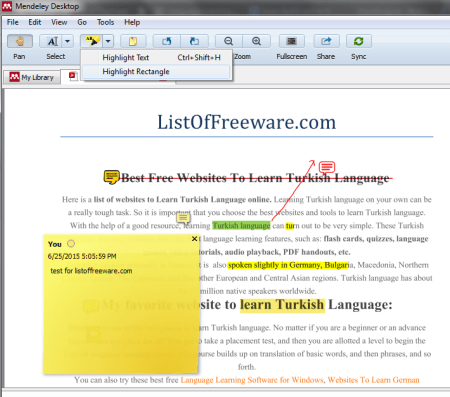Rotate the page clockwise
450x397 pixels.
pyautogui.click(x=194, y=41)
